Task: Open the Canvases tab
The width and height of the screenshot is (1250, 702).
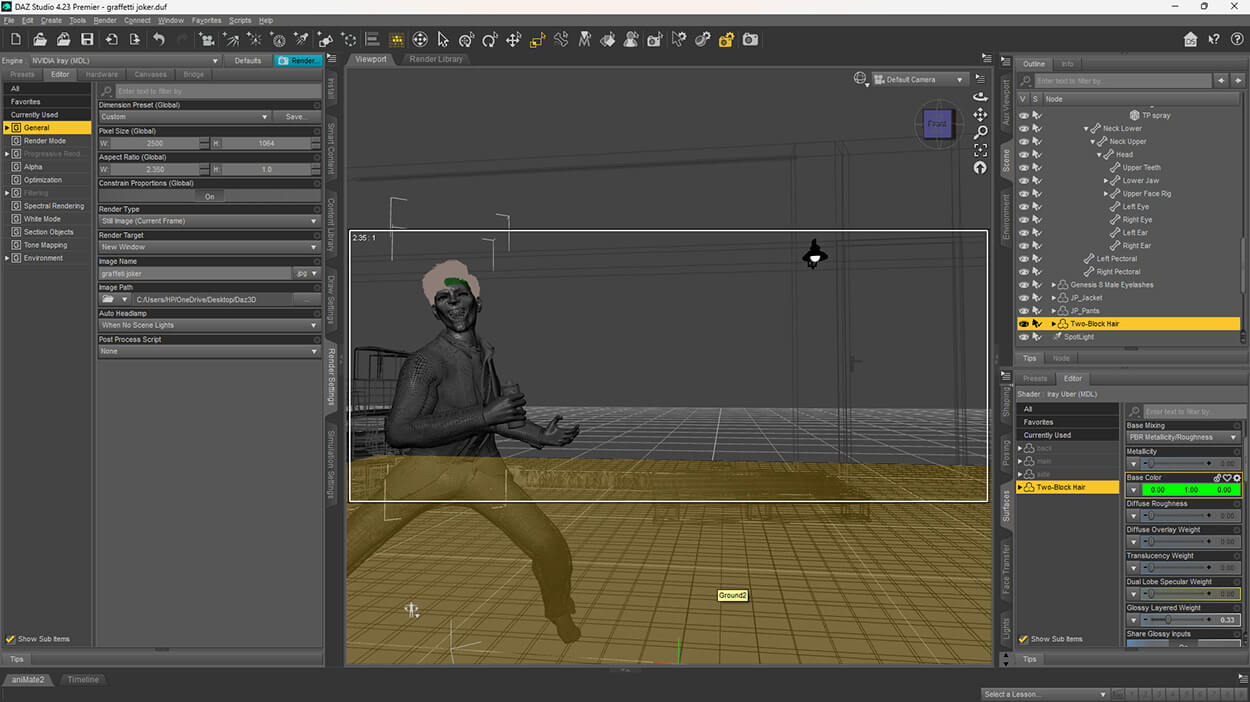Action: (x=151, y=74)
